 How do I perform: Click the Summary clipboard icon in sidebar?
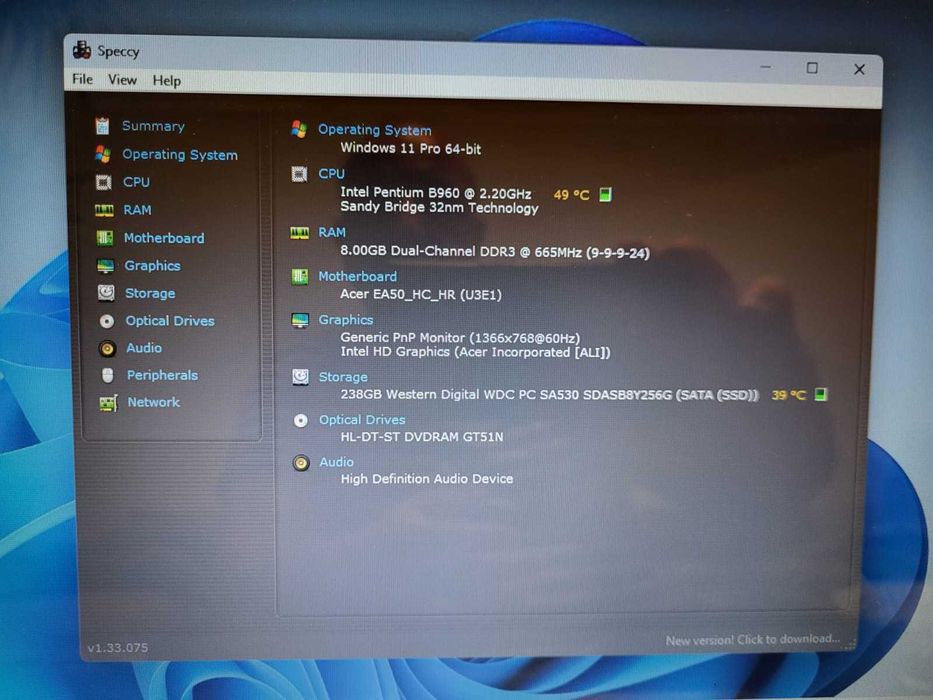[x=102, y=126]
